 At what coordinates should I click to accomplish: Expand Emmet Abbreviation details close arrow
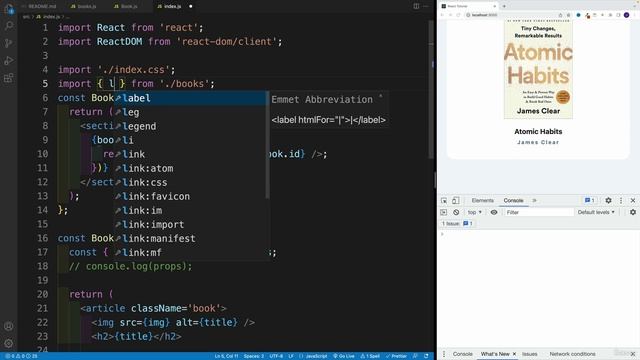380,97
